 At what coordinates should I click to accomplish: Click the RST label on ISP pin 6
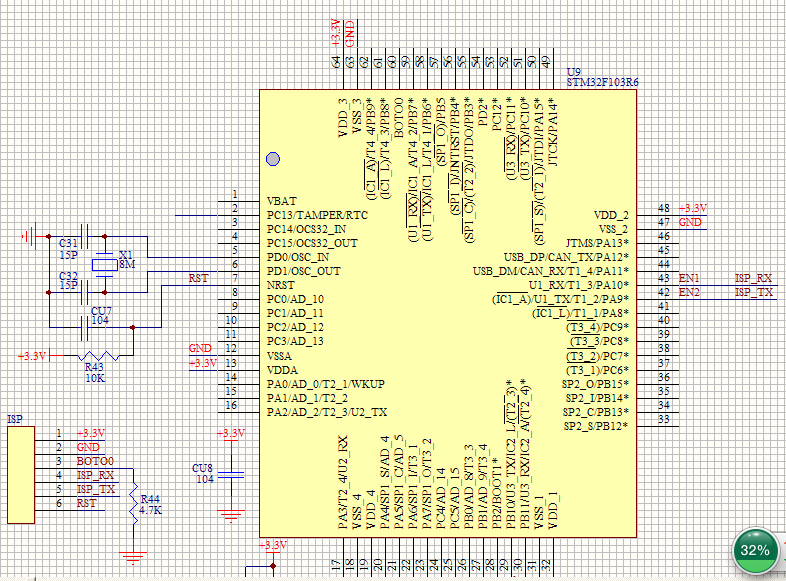pos(86,503)
